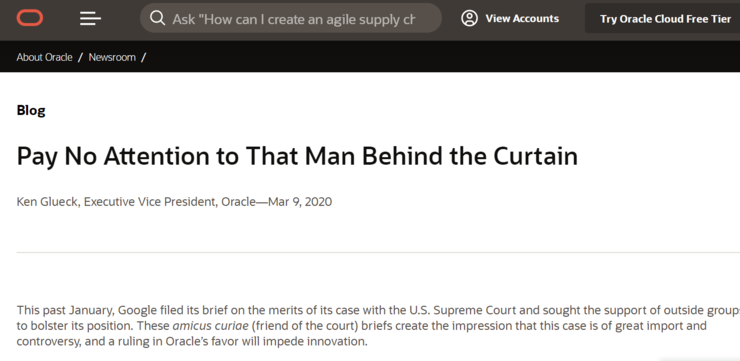Click the red Oracle logo
This screenshot has width=740, height=361.
[30, 18]
